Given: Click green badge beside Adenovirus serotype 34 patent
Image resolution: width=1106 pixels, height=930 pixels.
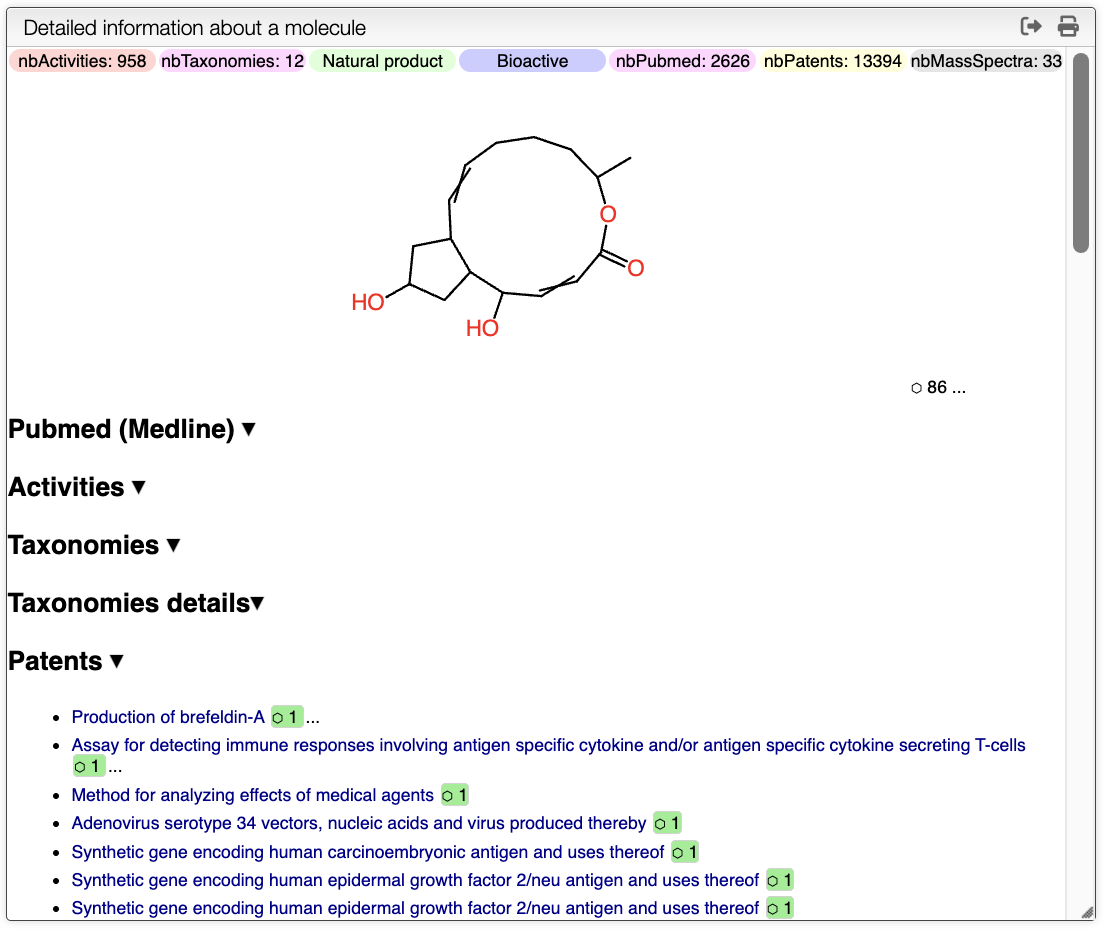Looking at the screenshot, I should point(667,823).
